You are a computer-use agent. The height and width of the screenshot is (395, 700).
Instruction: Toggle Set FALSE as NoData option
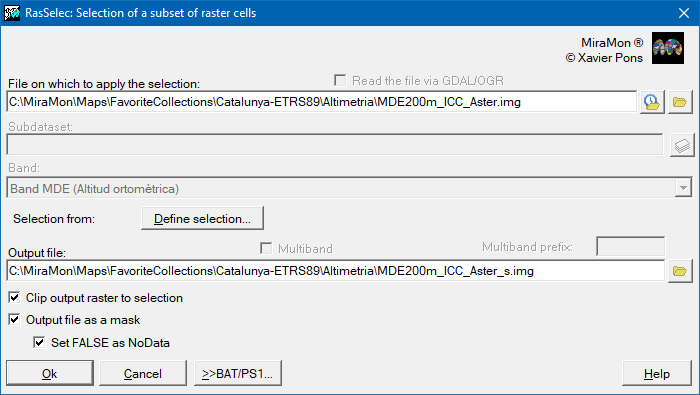pos(39,342)
